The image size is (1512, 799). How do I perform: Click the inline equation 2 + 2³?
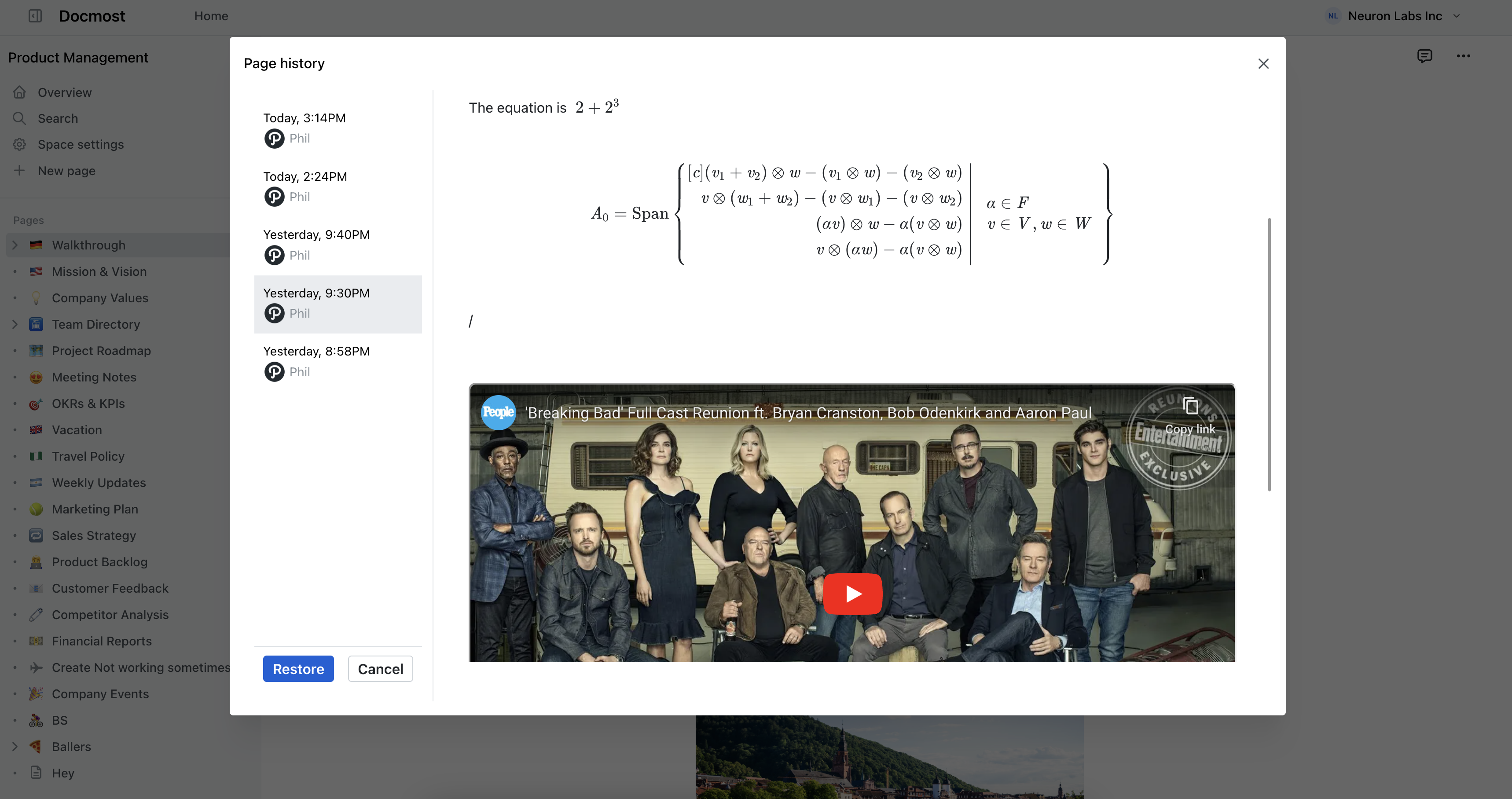[597, 107]
